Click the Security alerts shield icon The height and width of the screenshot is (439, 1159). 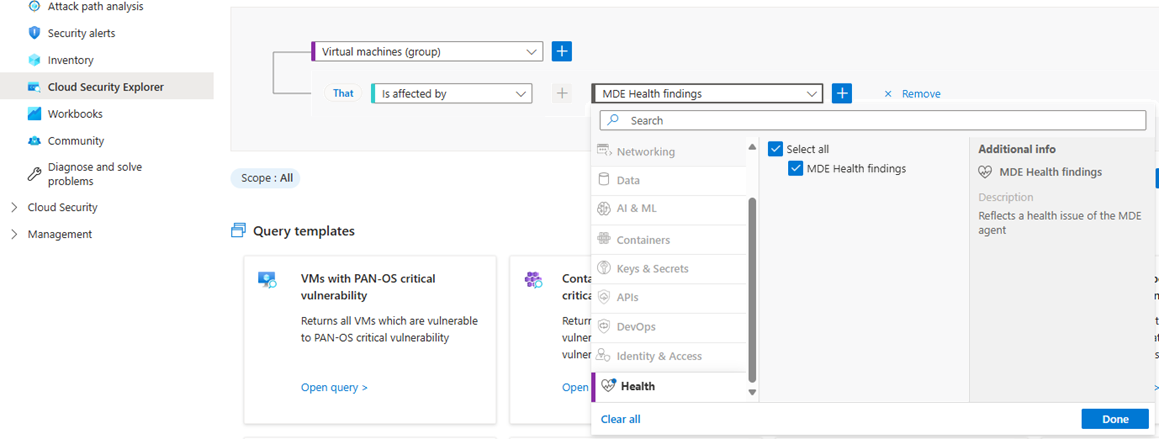(x=34, y=33)
